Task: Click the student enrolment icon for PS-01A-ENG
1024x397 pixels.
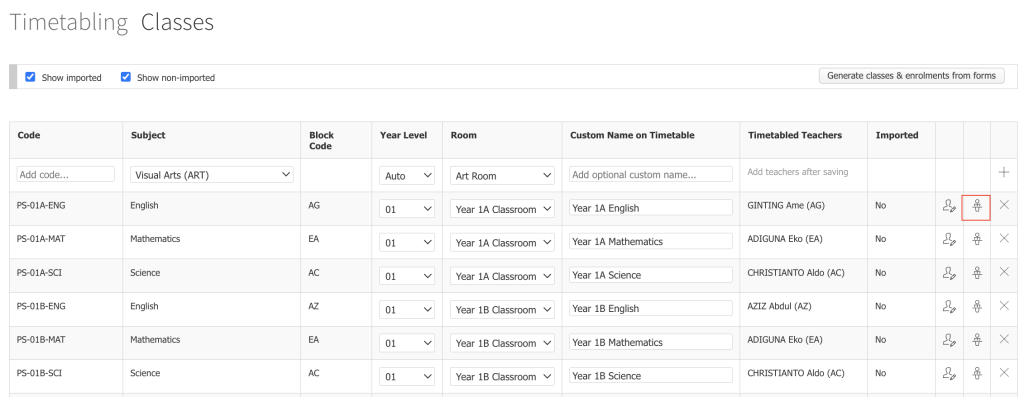Action: coord(976,206)
